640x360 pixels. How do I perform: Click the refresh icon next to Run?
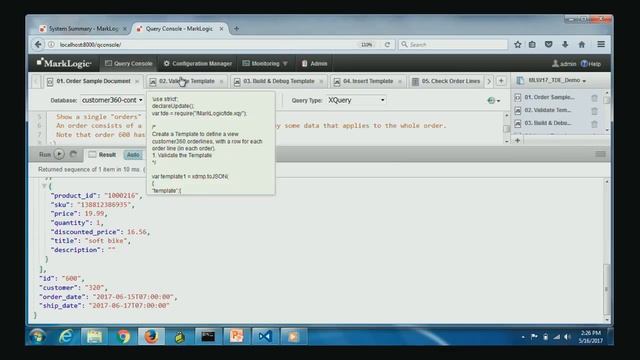coord(73,154)
